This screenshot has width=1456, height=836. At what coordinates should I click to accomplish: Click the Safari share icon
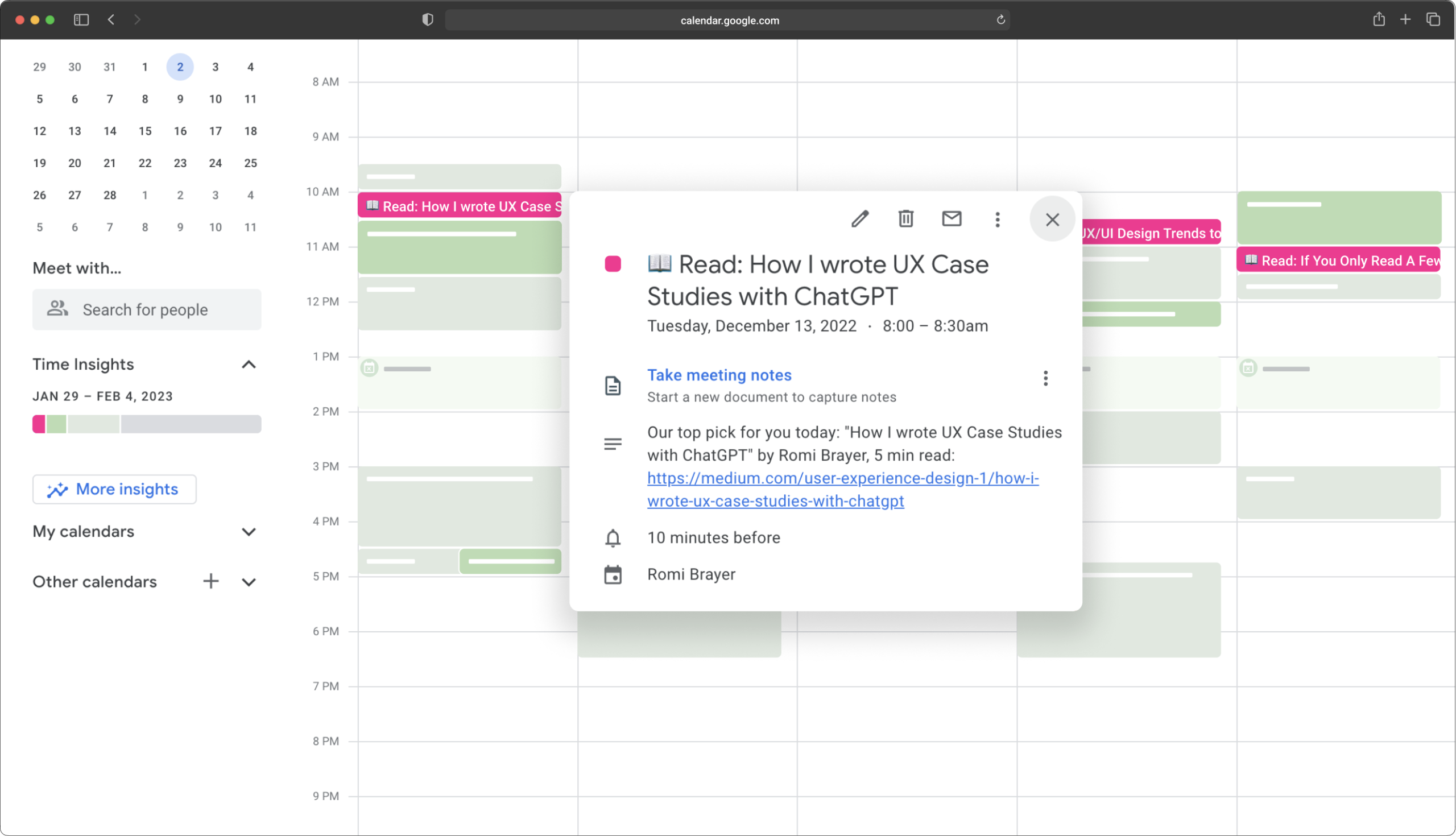[1379, 20]
